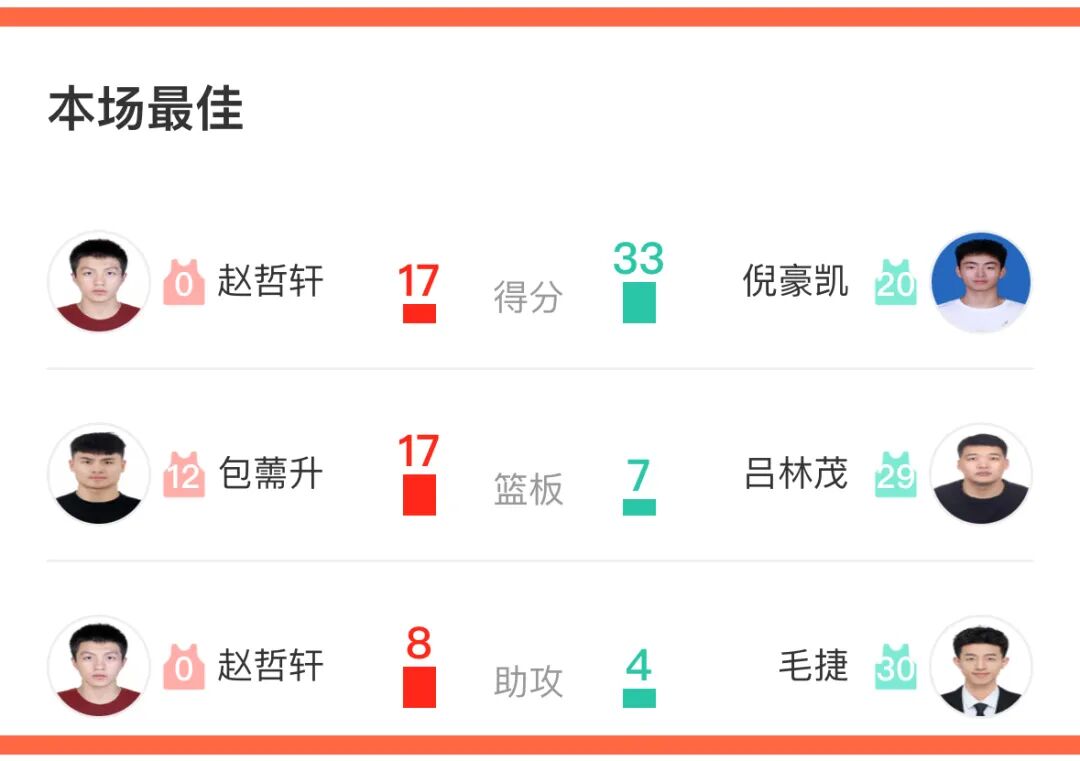This screenshot has height=761, width=1080.
Task: Click the pink number 12 jersey icon
Action: 184,475
